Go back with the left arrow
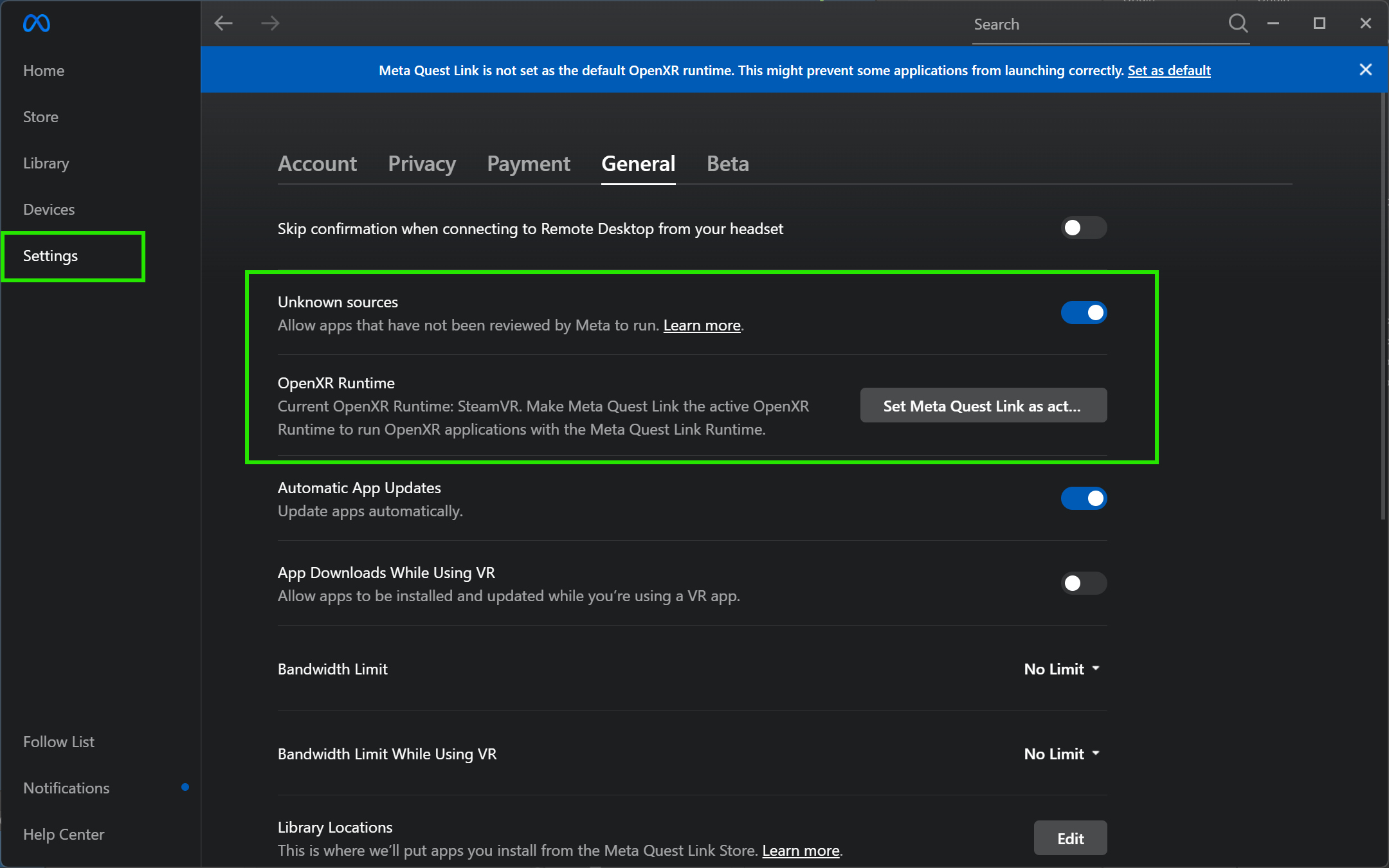This screenshot has width=1389, height=868. pyautogui.click(x=223, y=24)
